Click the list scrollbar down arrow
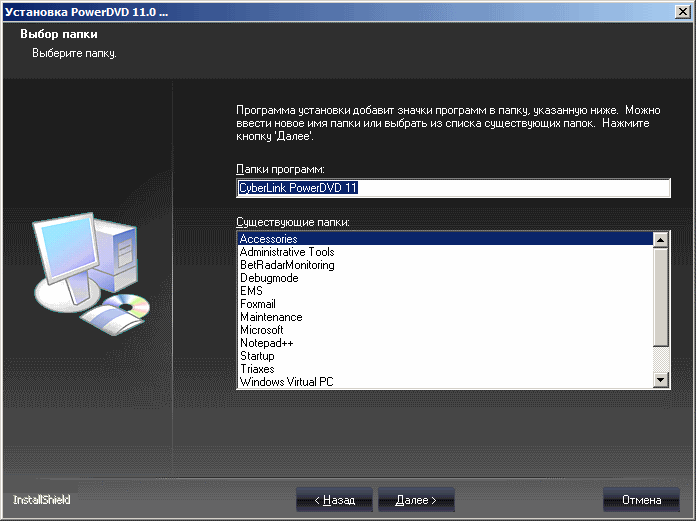Image resolution: width=696 pixels, height=521 pixels. 661,380
